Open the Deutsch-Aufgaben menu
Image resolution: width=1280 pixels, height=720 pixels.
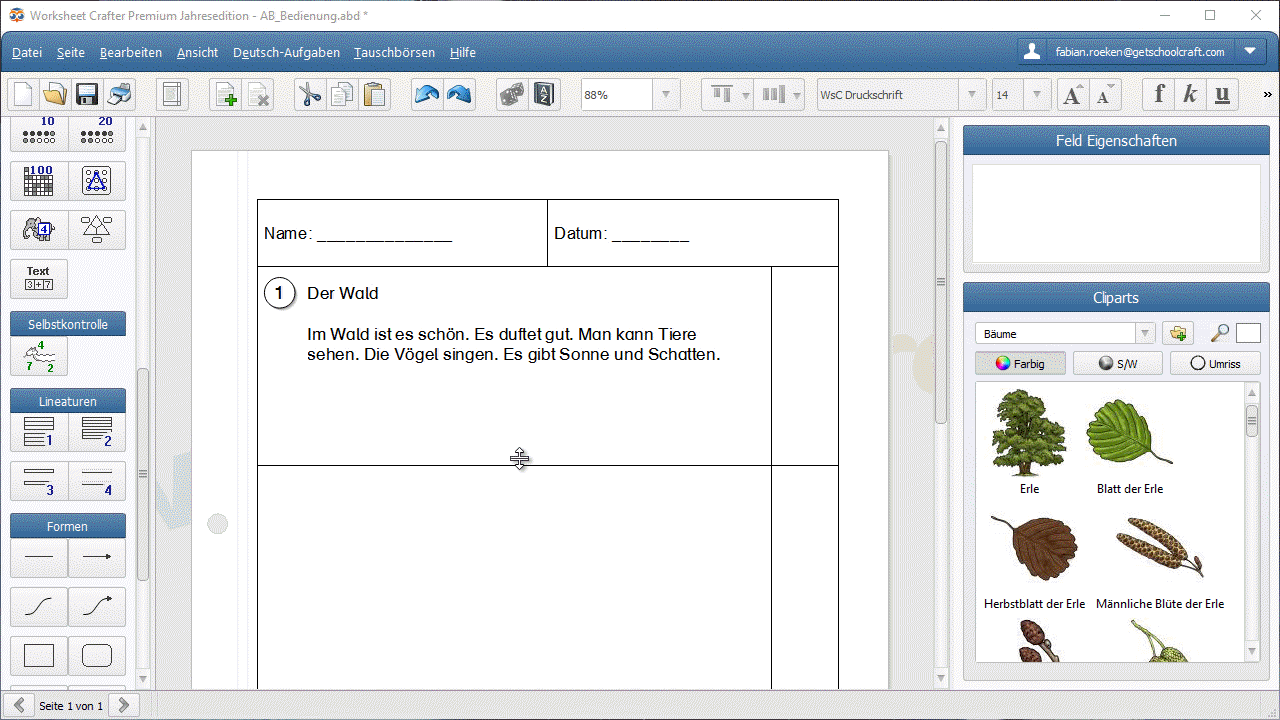tap(286, 53)
